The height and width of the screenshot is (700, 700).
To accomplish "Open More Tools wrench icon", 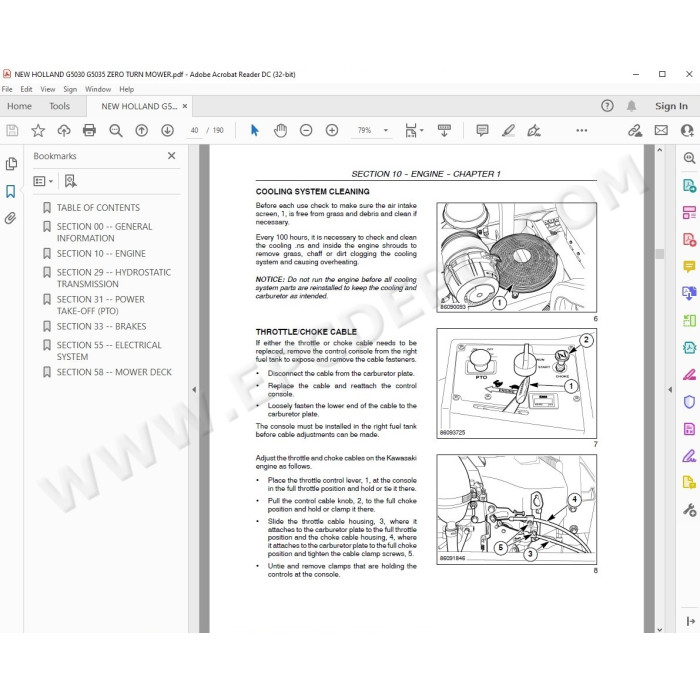I will [x=689, y=510].
